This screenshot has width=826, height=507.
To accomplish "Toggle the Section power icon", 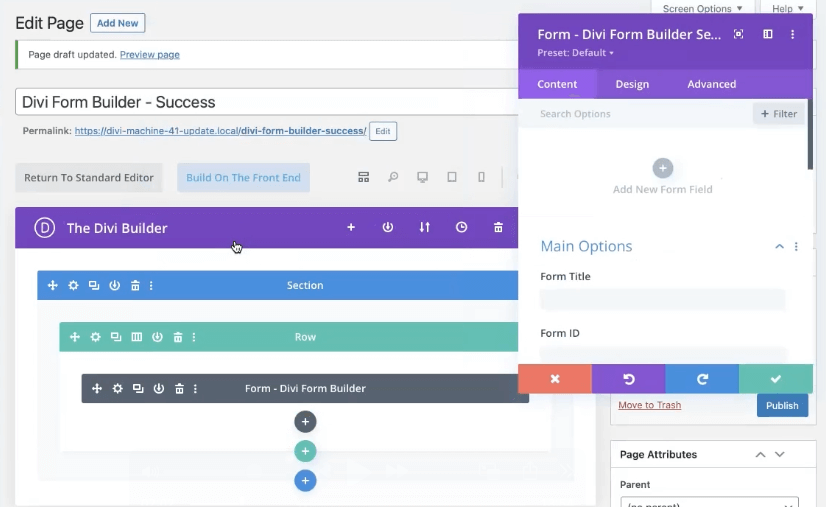I will [114, 285].
